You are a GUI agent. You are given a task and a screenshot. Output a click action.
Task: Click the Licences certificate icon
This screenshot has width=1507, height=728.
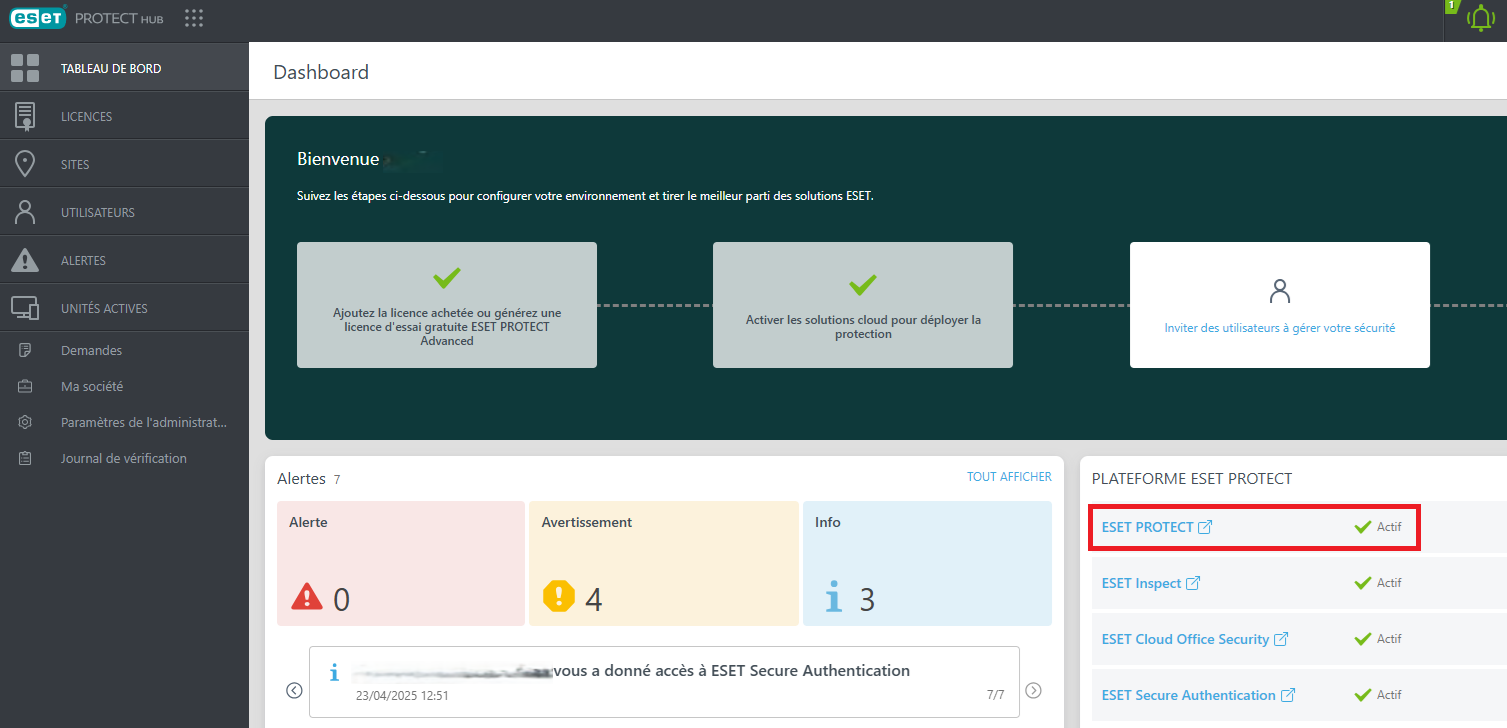25,116
